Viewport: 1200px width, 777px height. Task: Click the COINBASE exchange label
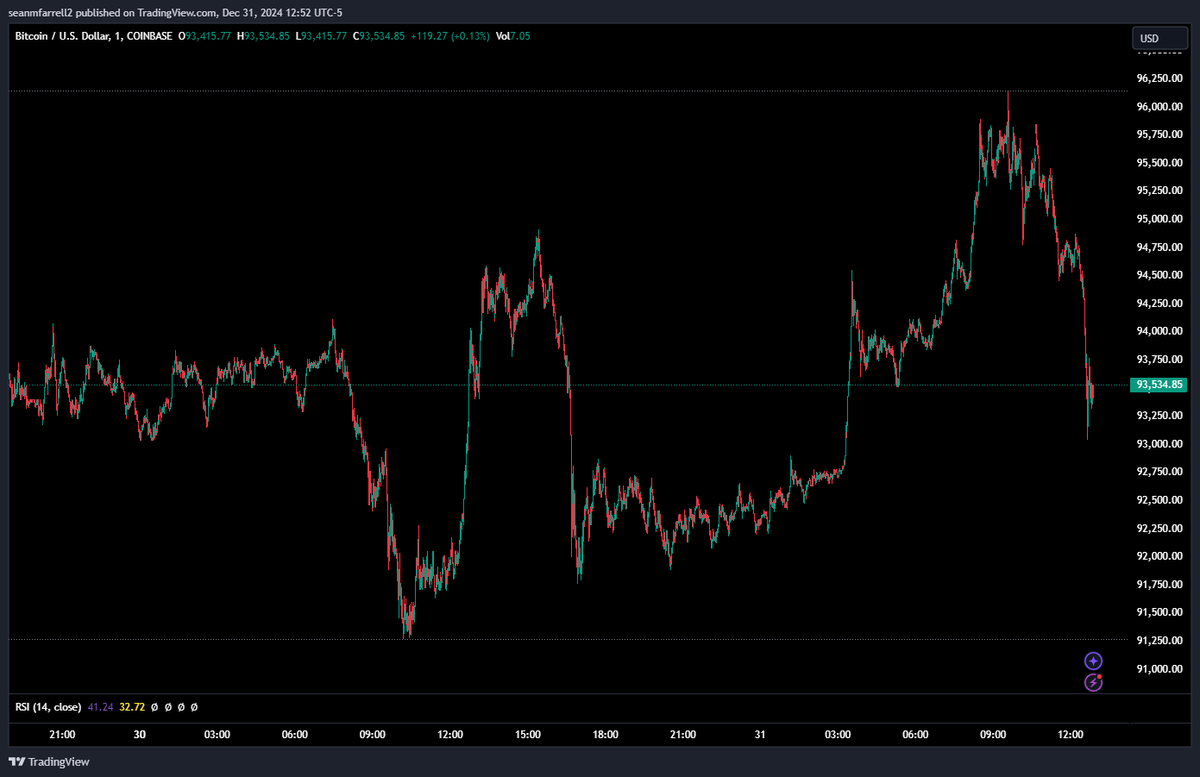pyautogui.click(x=148, y=36)
